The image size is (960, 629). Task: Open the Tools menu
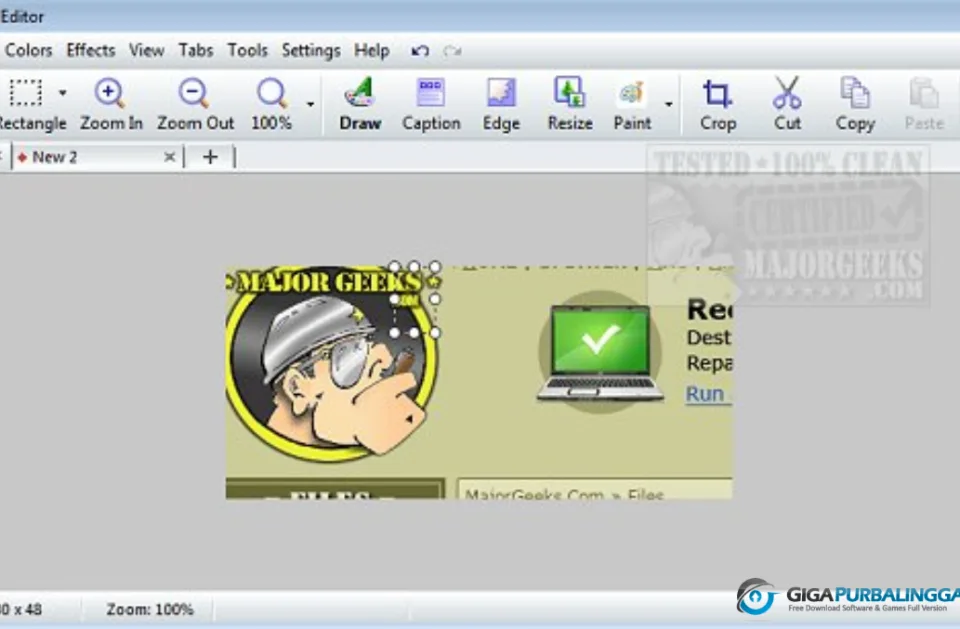pos(247,50)
